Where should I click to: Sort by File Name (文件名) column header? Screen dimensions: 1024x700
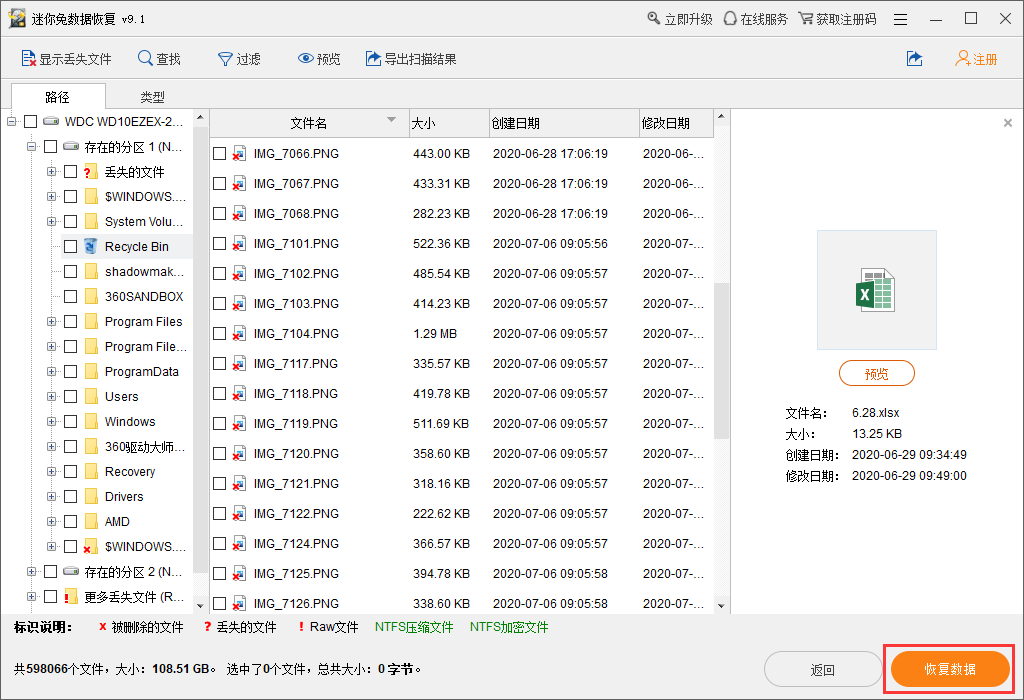click(309, 123)
